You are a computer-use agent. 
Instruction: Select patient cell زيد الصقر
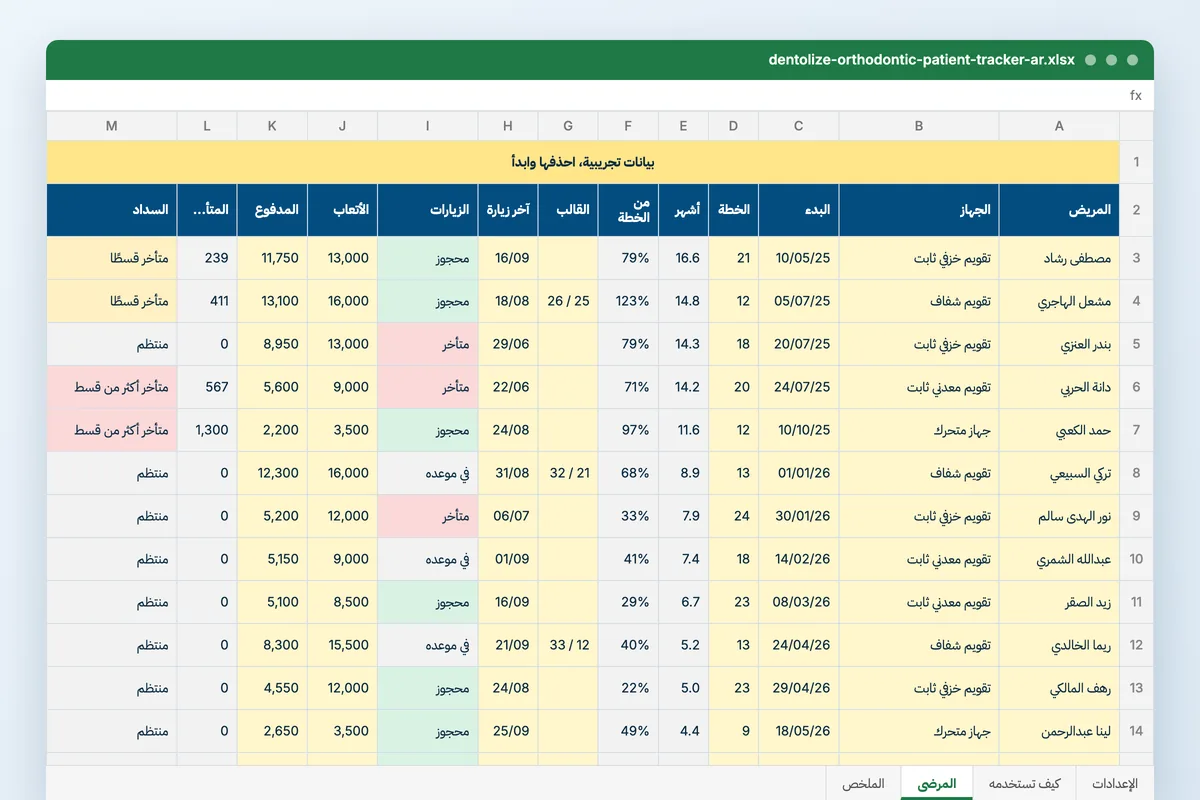pyautogui.click(x=1059, y=602)
